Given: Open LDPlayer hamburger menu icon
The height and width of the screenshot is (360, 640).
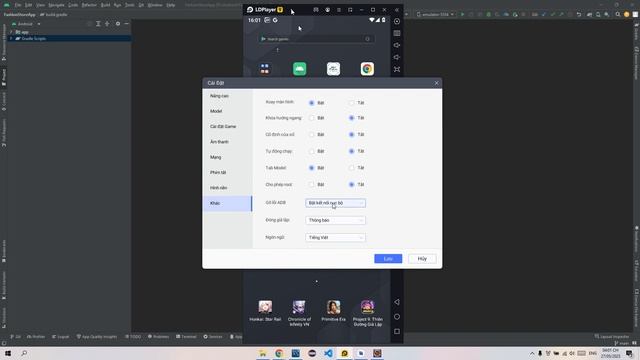Looking at the screenshot, I should click(x=339, y=9).
